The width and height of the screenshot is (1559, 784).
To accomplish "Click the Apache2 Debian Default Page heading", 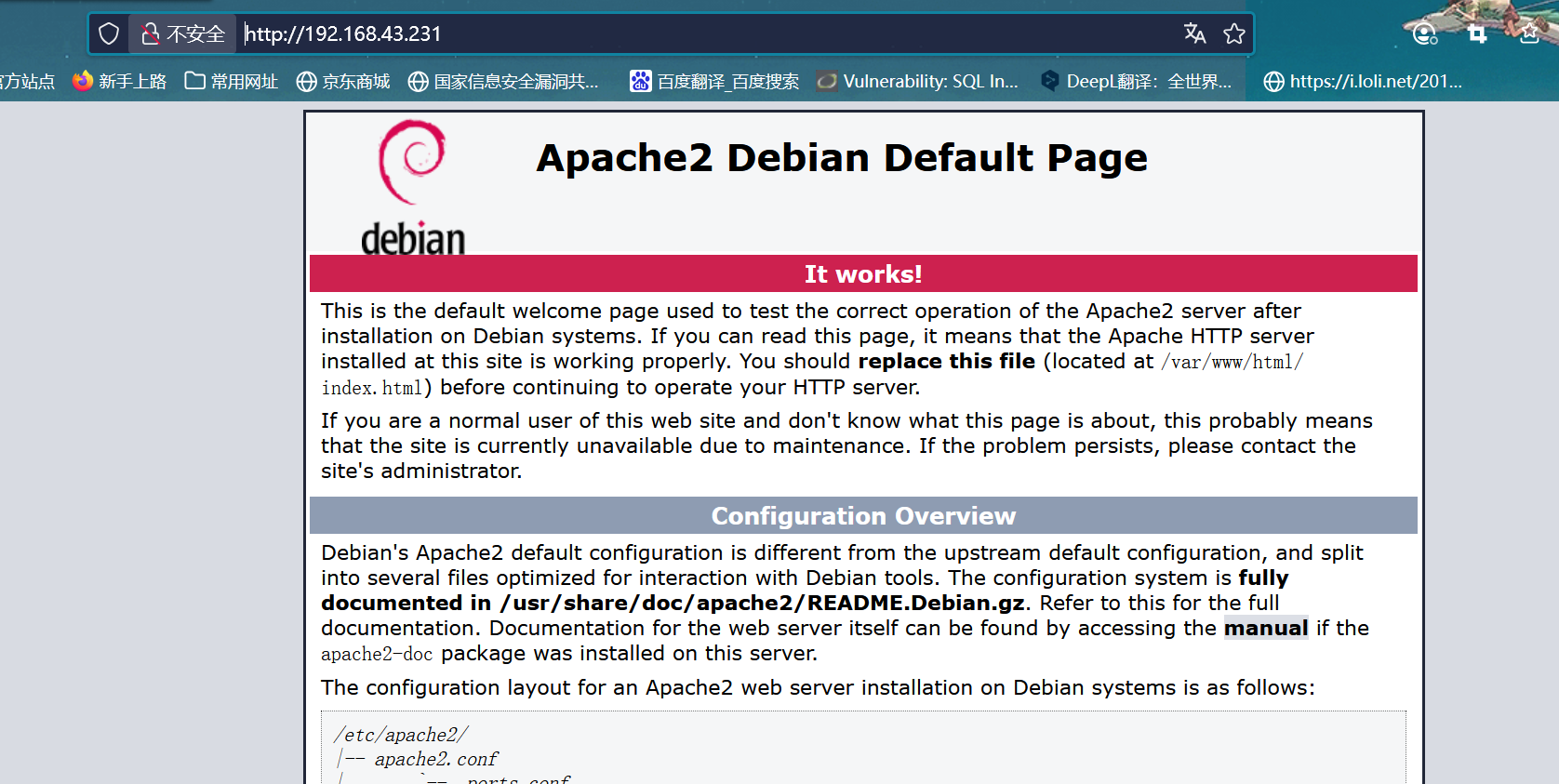I will pyautogui.click(x=842, y=158).
